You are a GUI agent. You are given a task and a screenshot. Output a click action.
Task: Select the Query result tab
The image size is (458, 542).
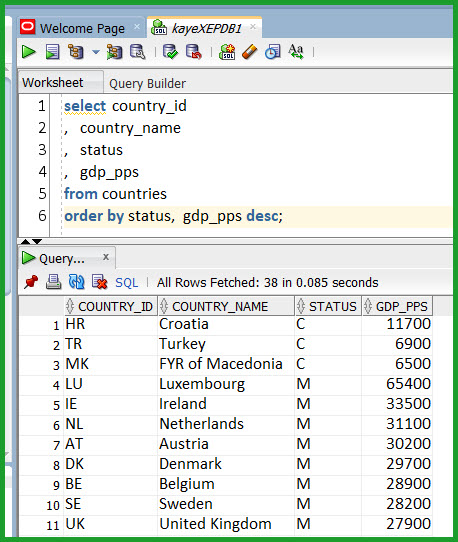62,258
